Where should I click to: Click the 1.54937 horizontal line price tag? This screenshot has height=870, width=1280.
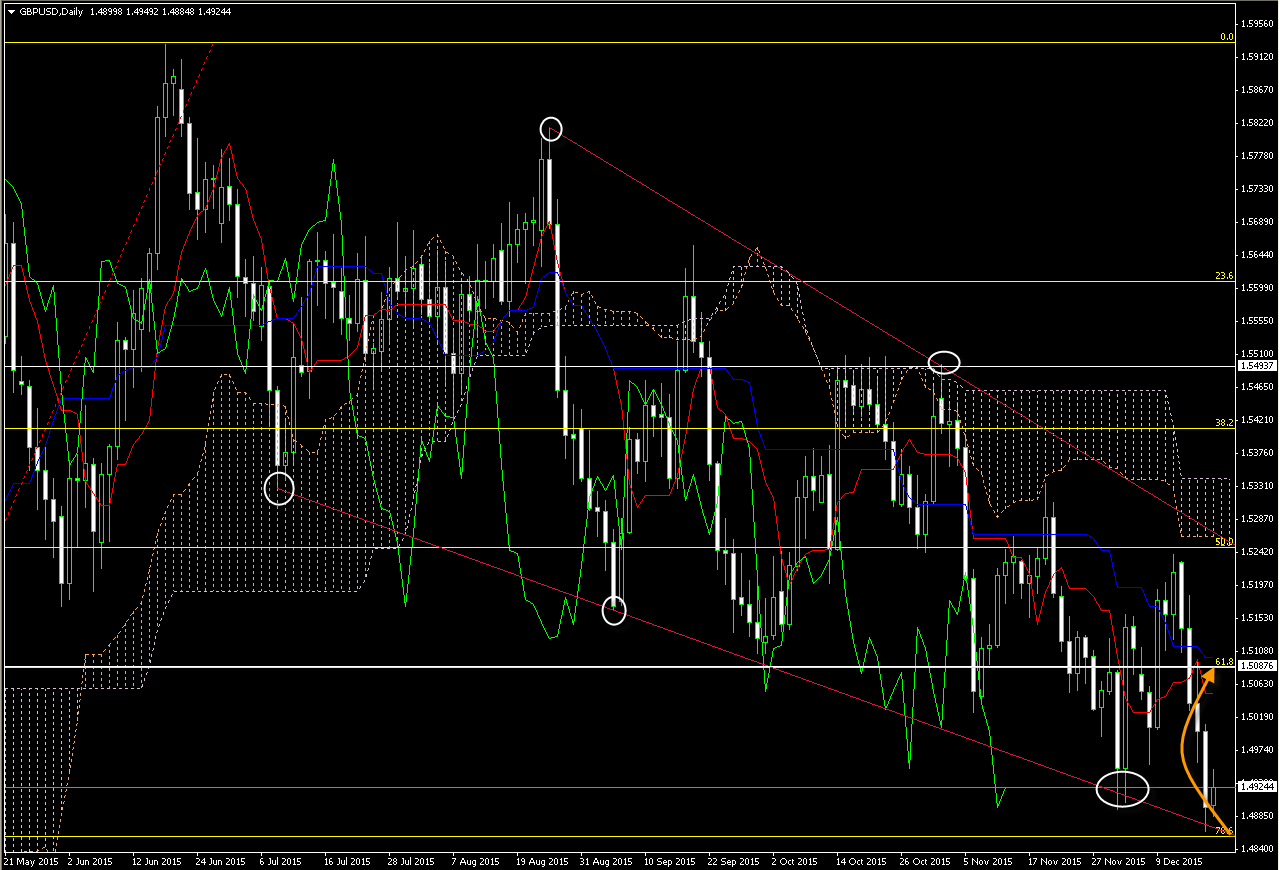(x=1256, y=366)
